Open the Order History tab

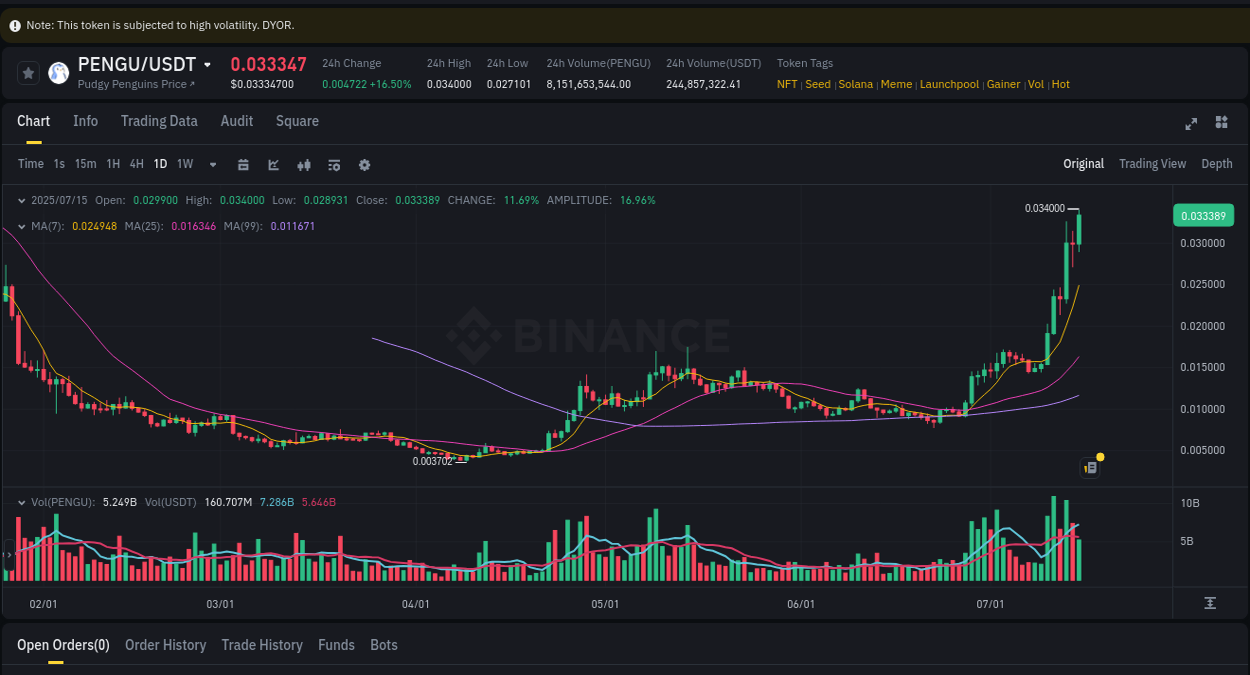pos(165,645)
